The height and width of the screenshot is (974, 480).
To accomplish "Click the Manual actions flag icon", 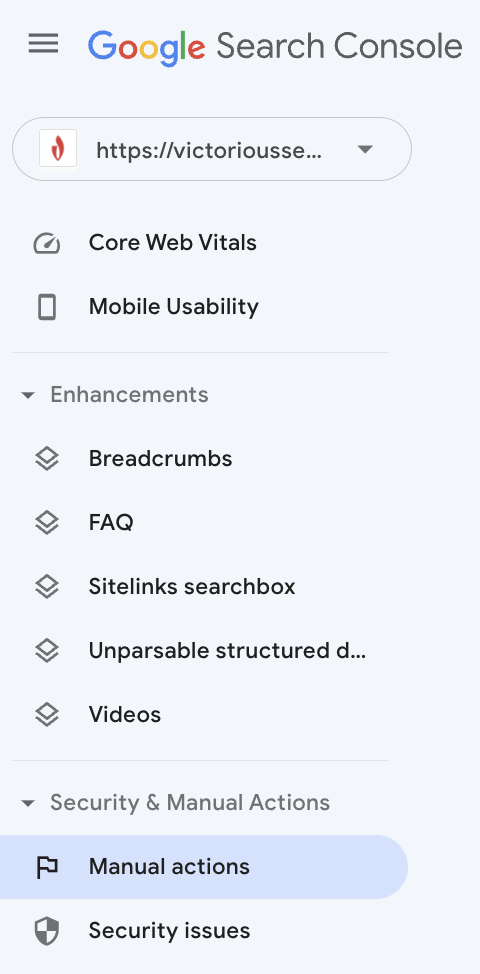I will tap(47, 867).
